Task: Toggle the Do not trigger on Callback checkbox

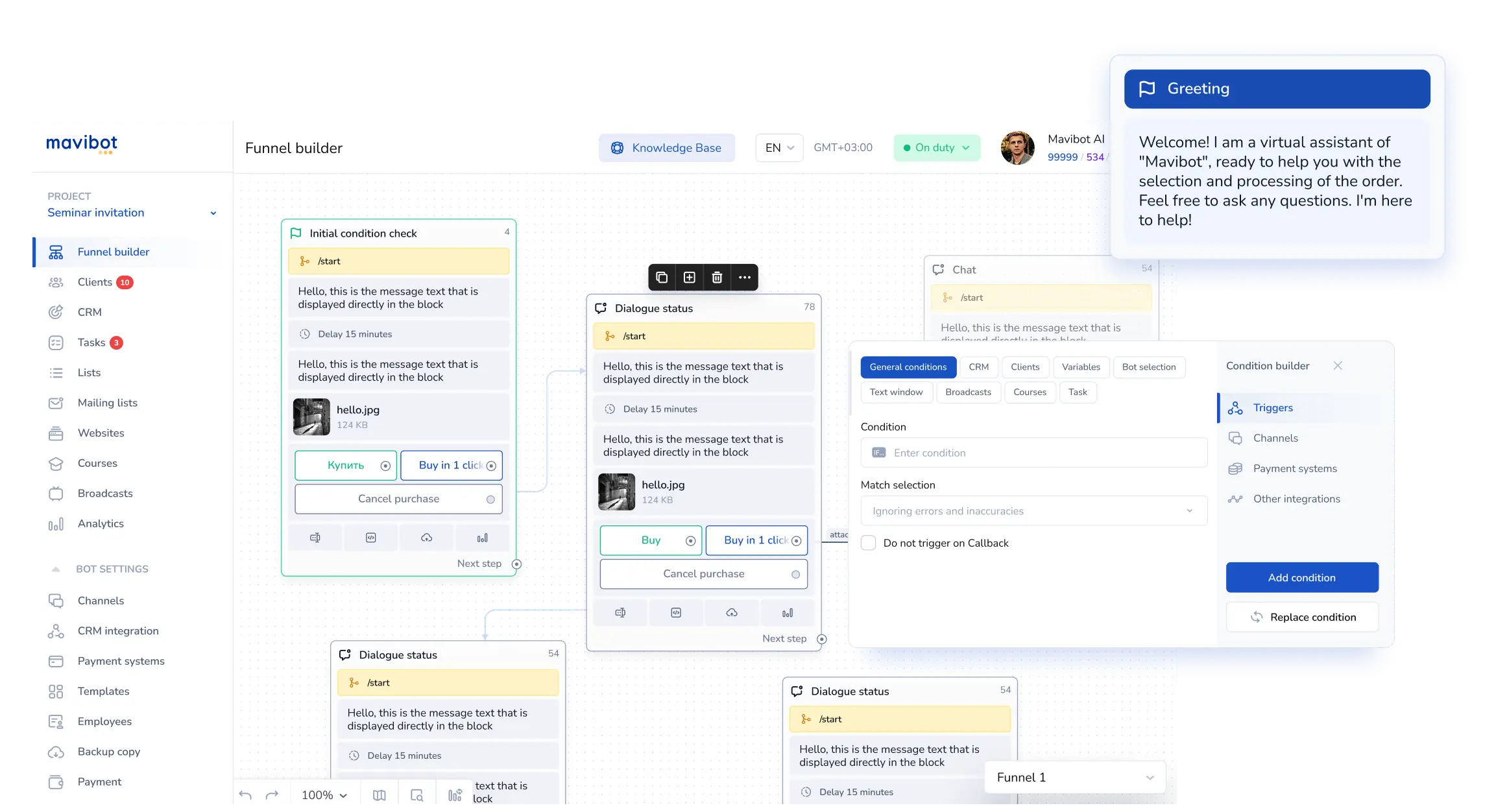Action: (x=868, y=543)
